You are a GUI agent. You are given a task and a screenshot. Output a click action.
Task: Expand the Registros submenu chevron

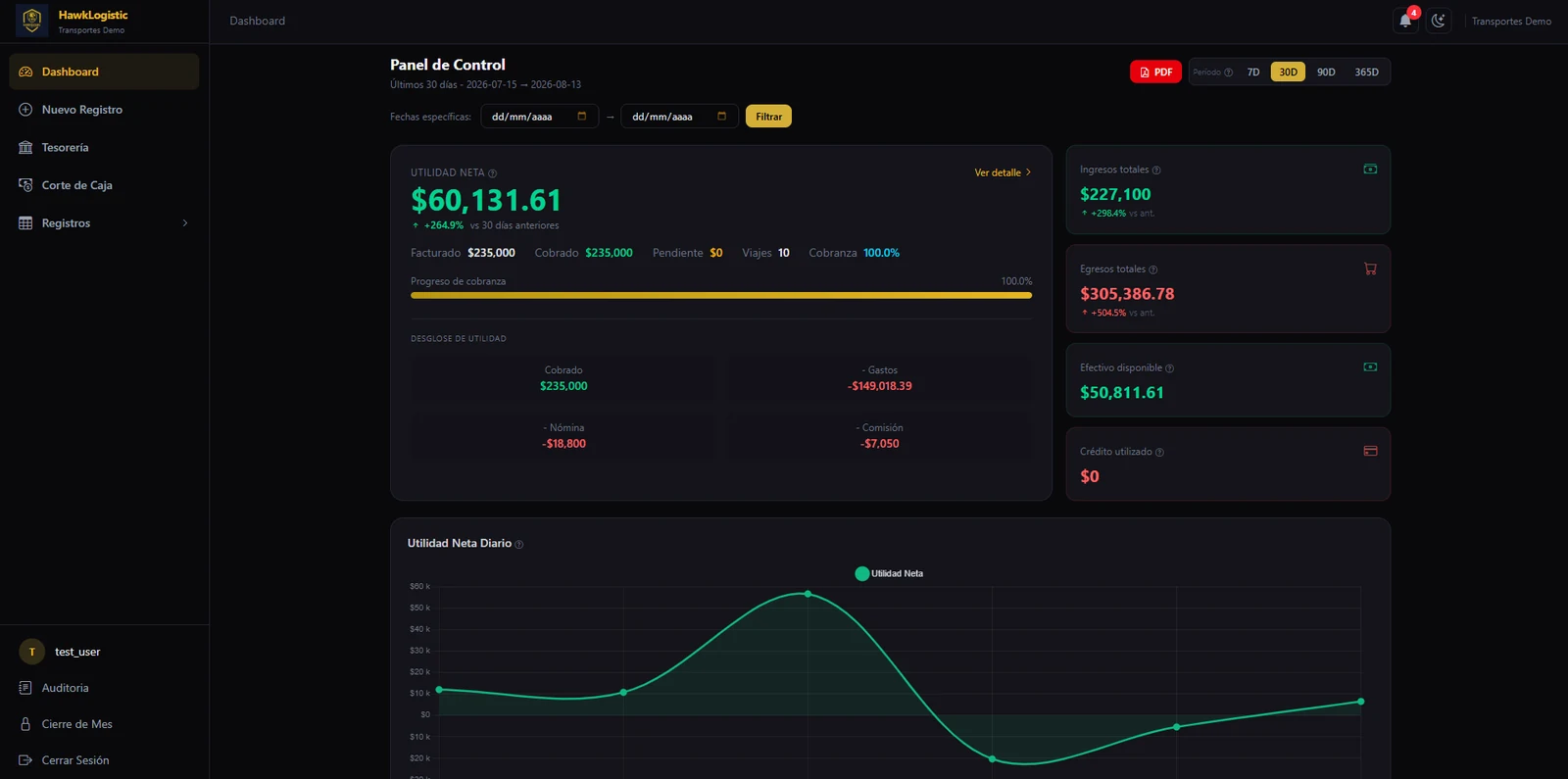pos(185,223)
